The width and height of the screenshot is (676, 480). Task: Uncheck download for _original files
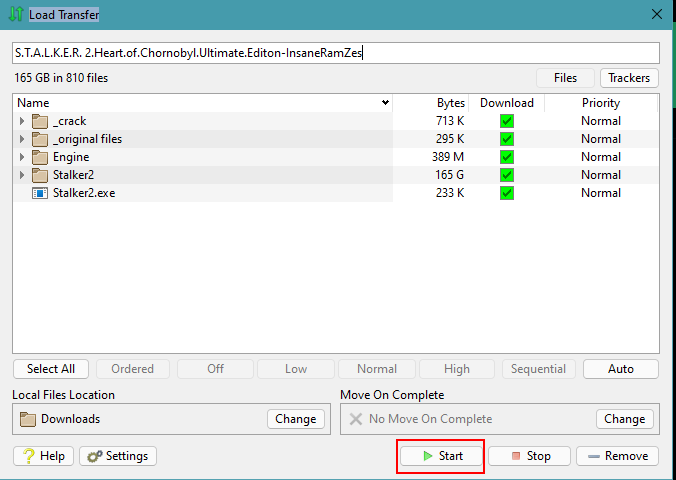tap(507, 139)
